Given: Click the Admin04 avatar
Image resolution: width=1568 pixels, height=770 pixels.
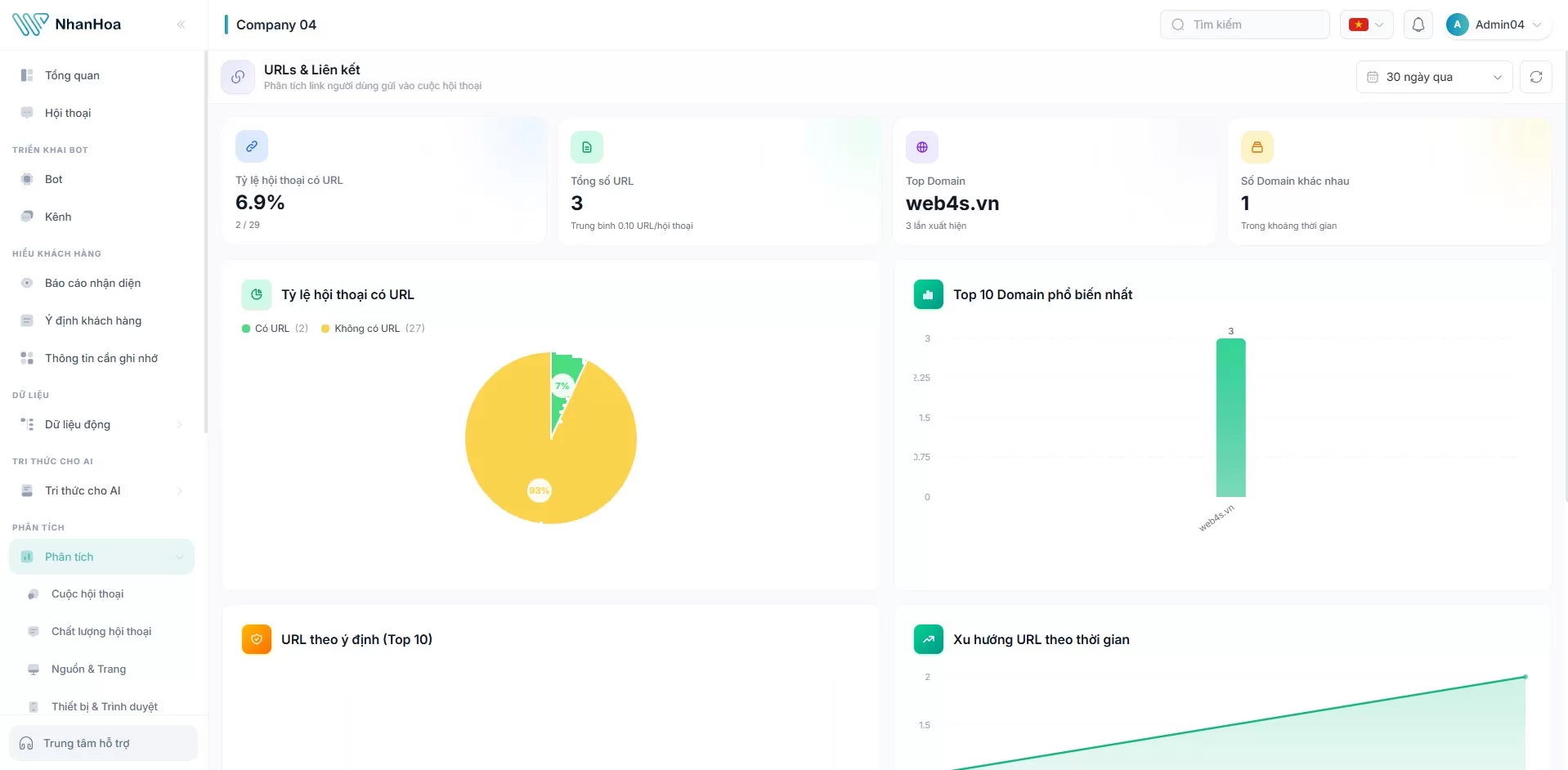Looking at the screenshot, I should (x=1457, y=25).
